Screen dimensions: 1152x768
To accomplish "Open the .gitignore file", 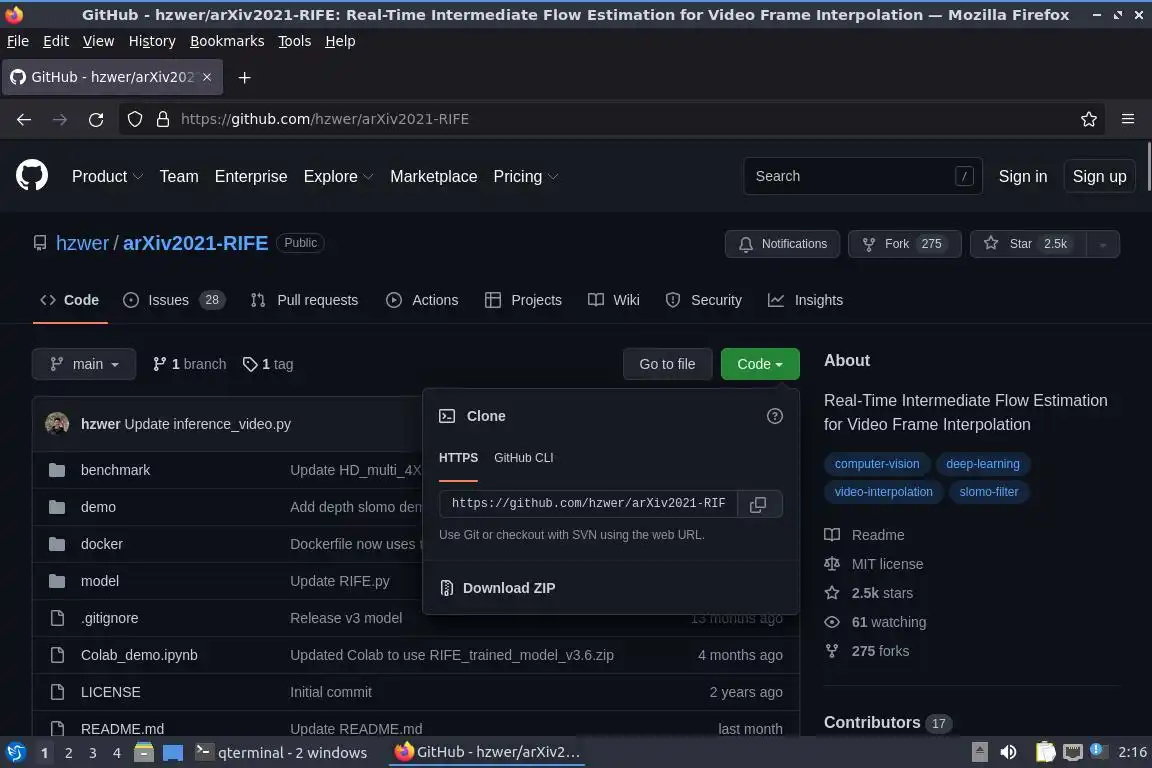I will tap(109, 618).
